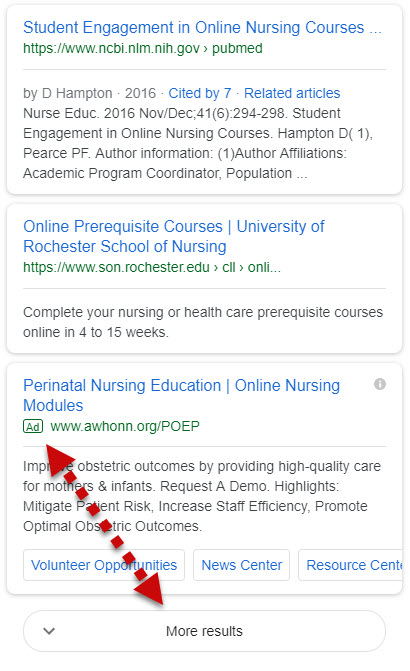Click the www.awhonn.org/POEP ad URL
This screenshot has width=410, height=671.
[125, 426]
